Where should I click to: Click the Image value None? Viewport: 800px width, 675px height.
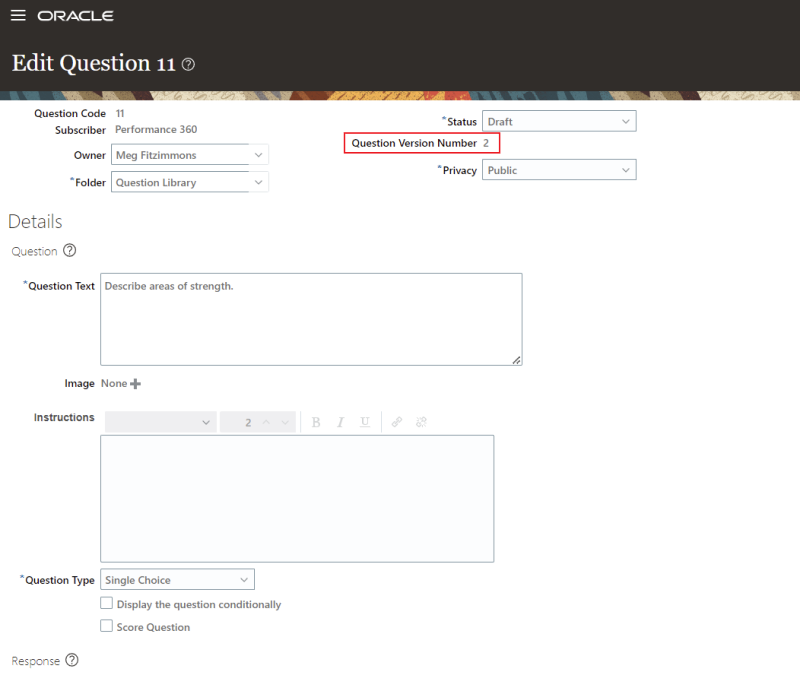tap(114, 383)
